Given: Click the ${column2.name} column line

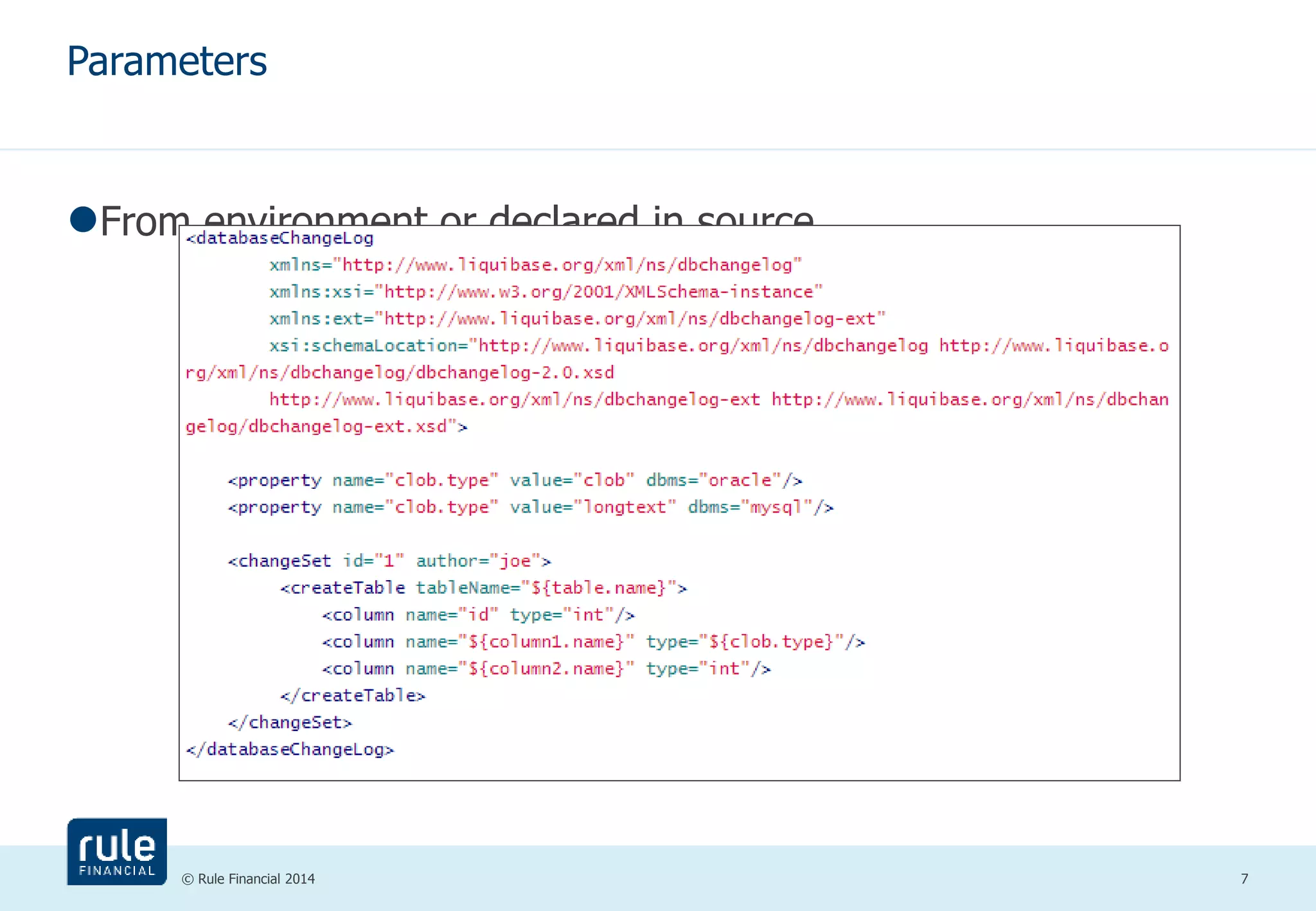Looking at the screenshot, I should tap(546, 669).
